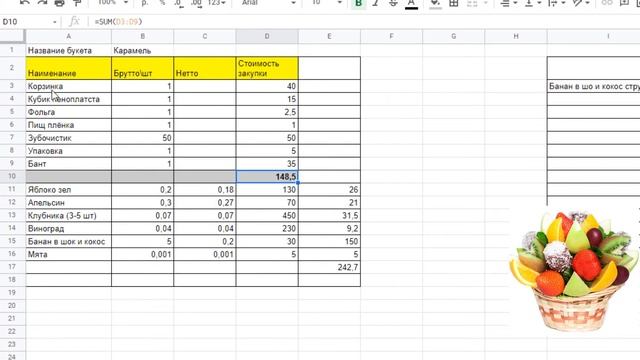640x360 pixels.
Task: Select column G header
Action: (453, 36)
